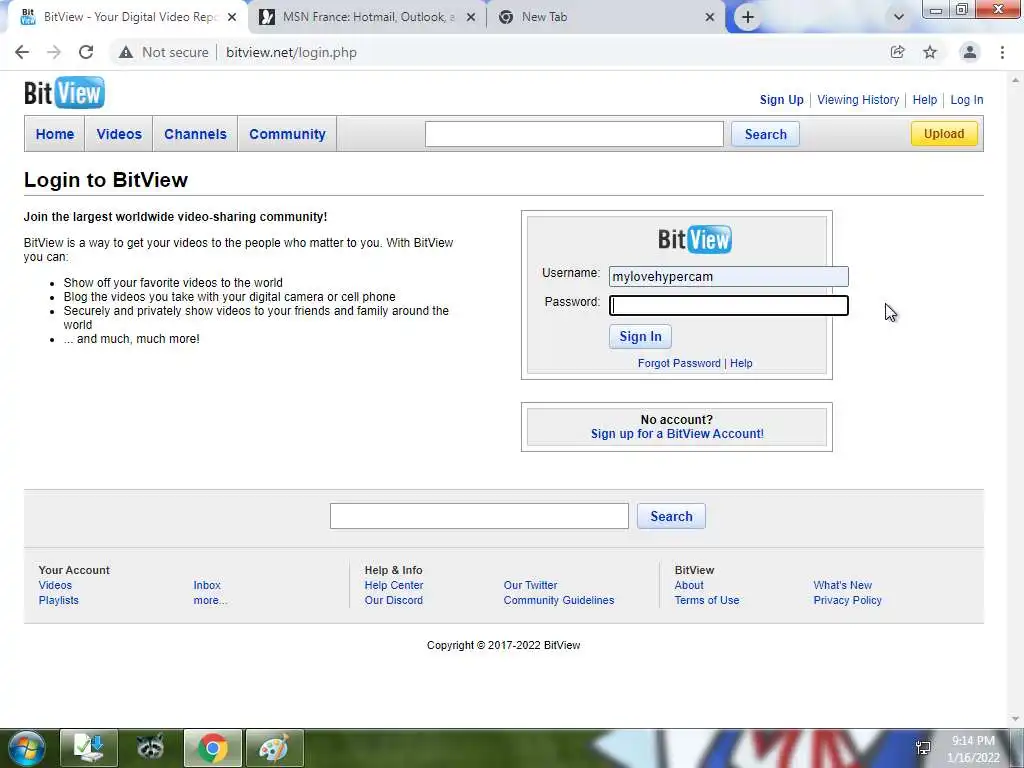Open the Channels navigation tab

tap(195, 134)
